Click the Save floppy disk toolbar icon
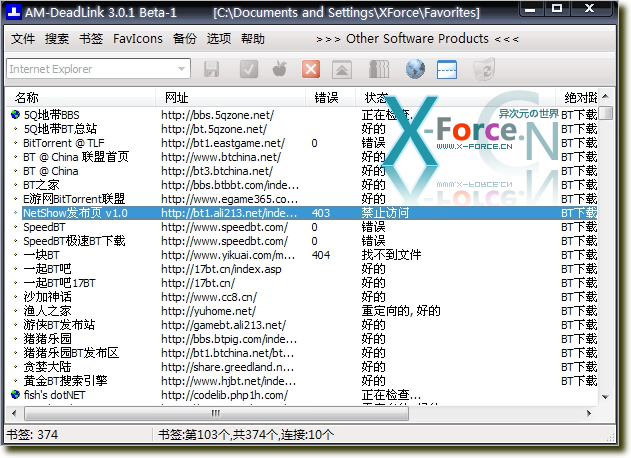This screenshot has width=631, height=458. [212, 69]
